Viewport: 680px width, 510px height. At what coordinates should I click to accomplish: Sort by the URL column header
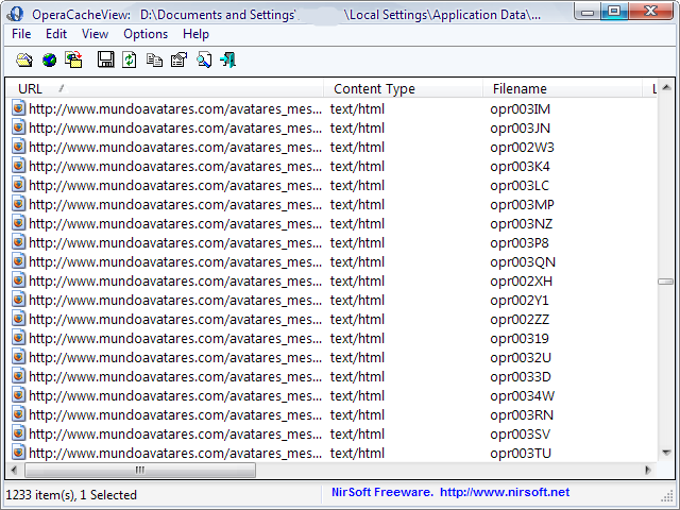[x=165, y=88]
